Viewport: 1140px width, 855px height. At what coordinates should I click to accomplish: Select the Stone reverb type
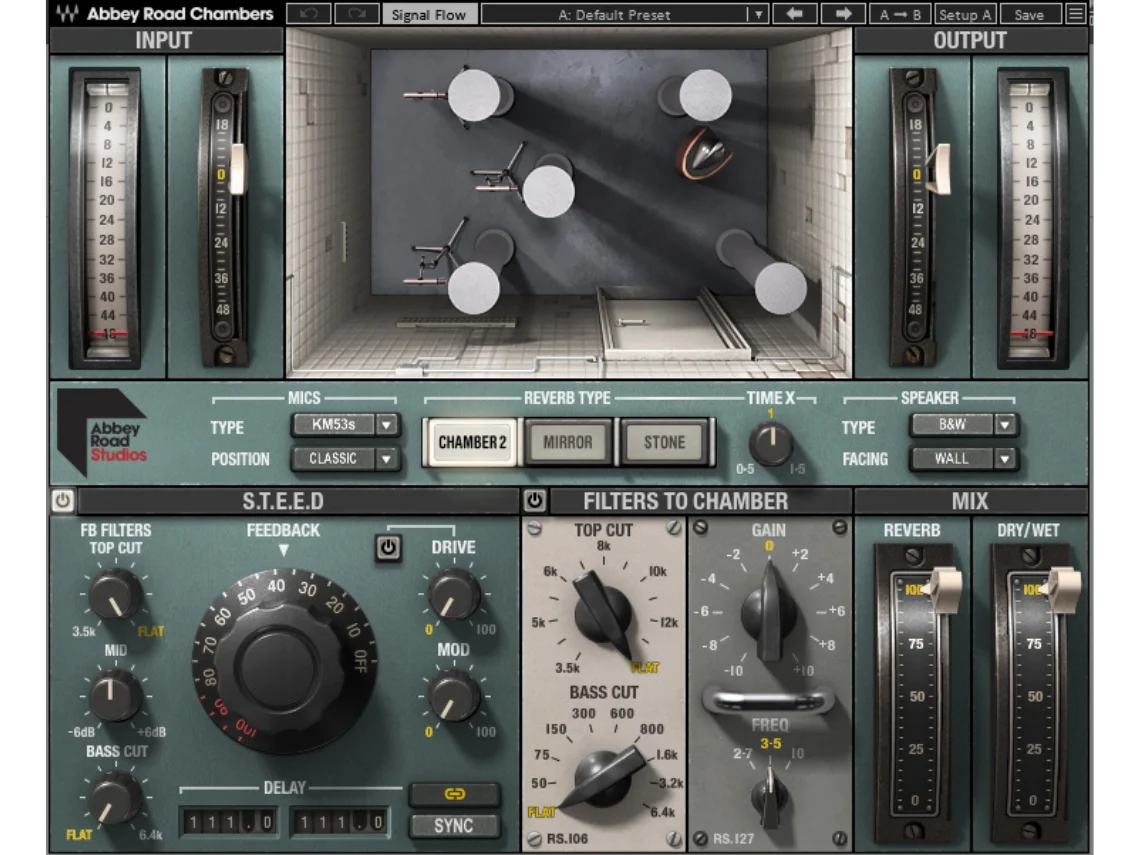tap(664, 442)
